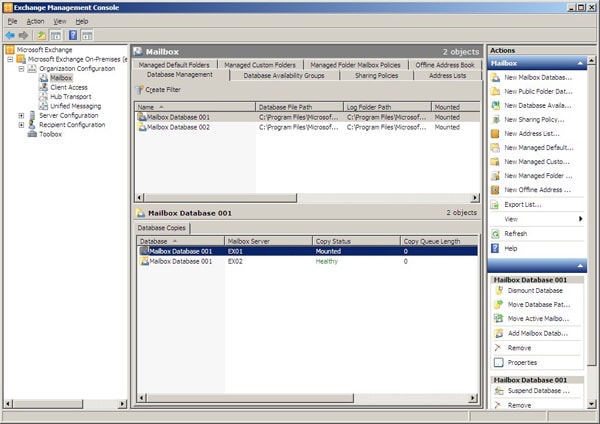Collapse Organization Configuration tree node
This screenshot has height=424, width=600.
coord(21,69)
